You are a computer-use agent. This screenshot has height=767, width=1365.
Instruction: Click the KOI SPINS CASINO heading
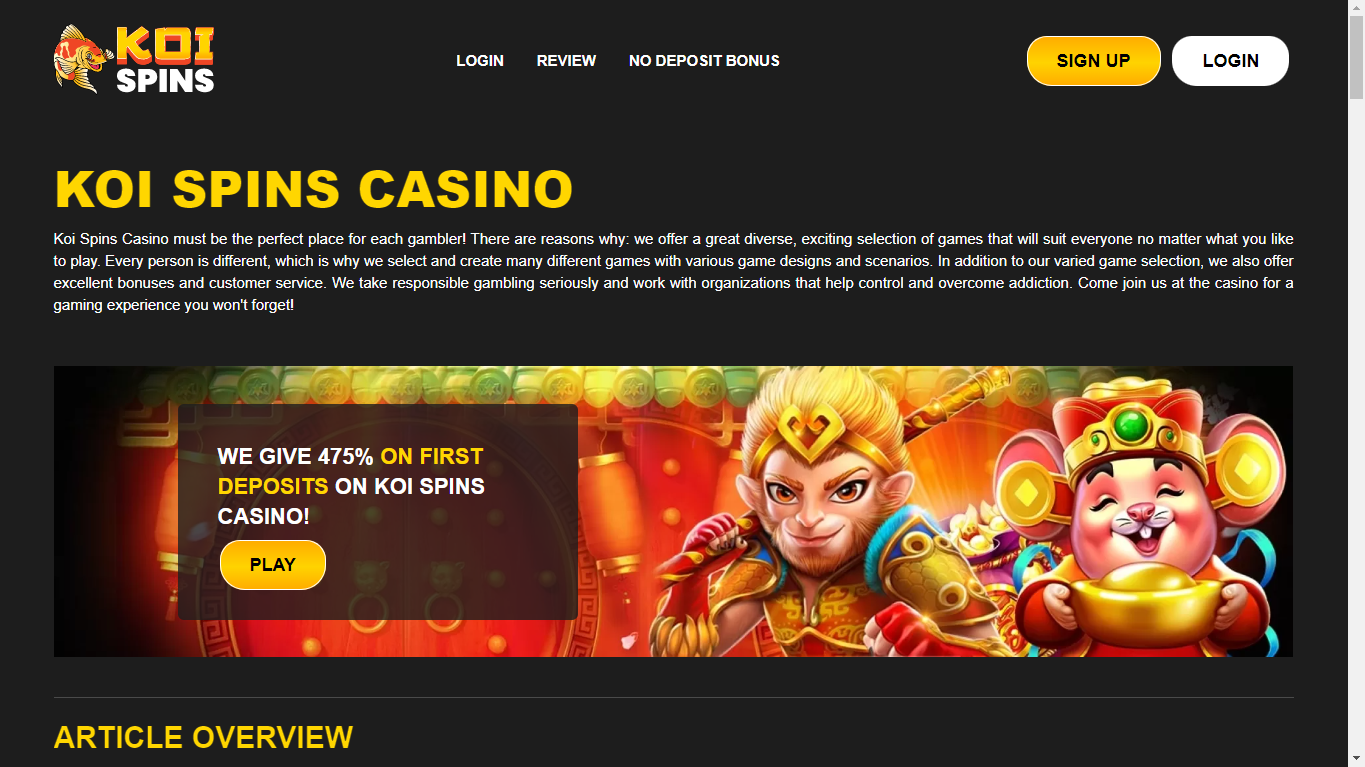pos(314,189)
